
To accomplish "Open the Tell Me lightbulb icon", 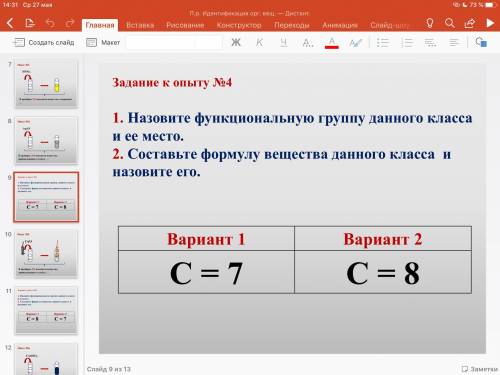I will pos(430,23).
